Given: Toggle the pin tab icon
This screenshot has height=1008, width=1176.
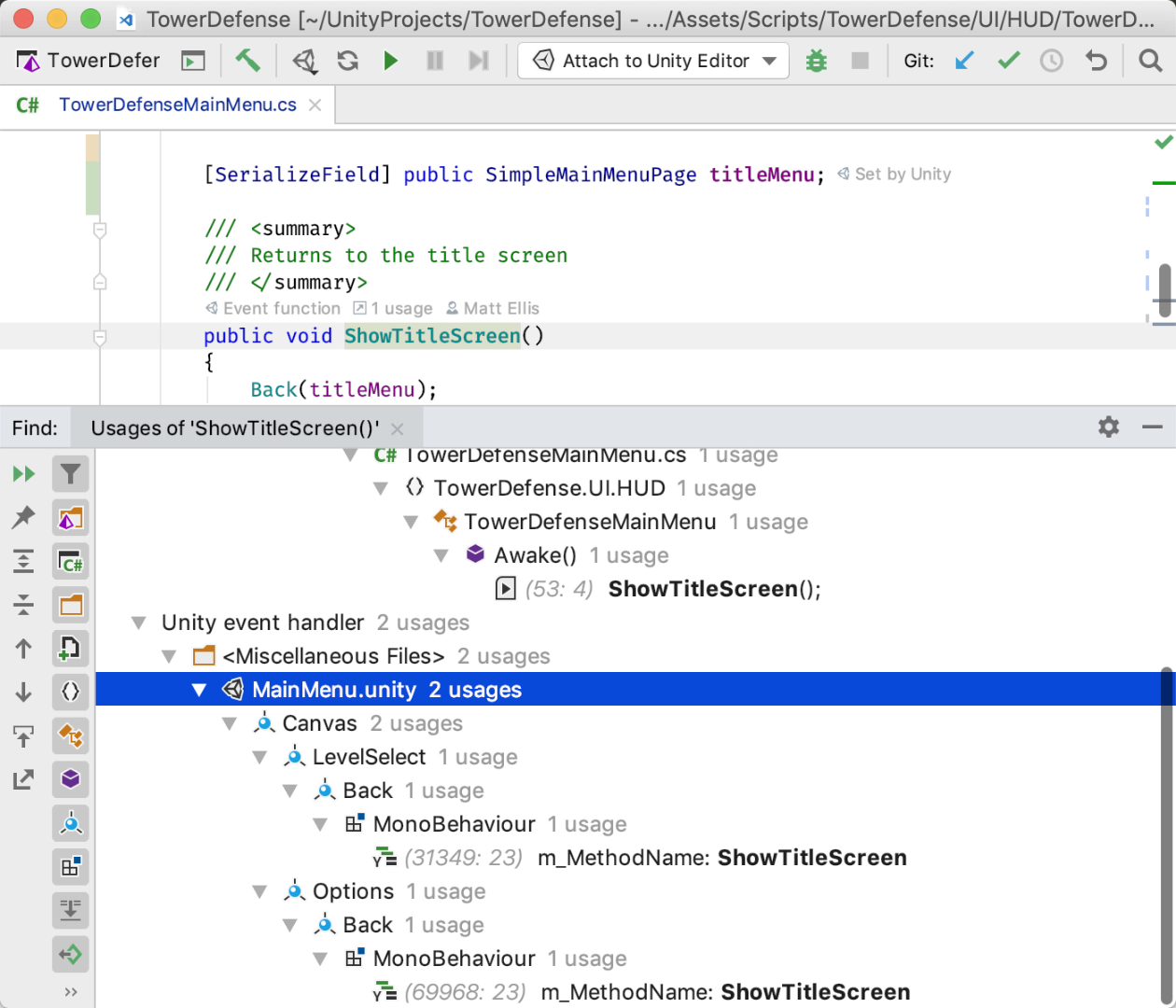Looking at the screenshot, I should 23,517.
